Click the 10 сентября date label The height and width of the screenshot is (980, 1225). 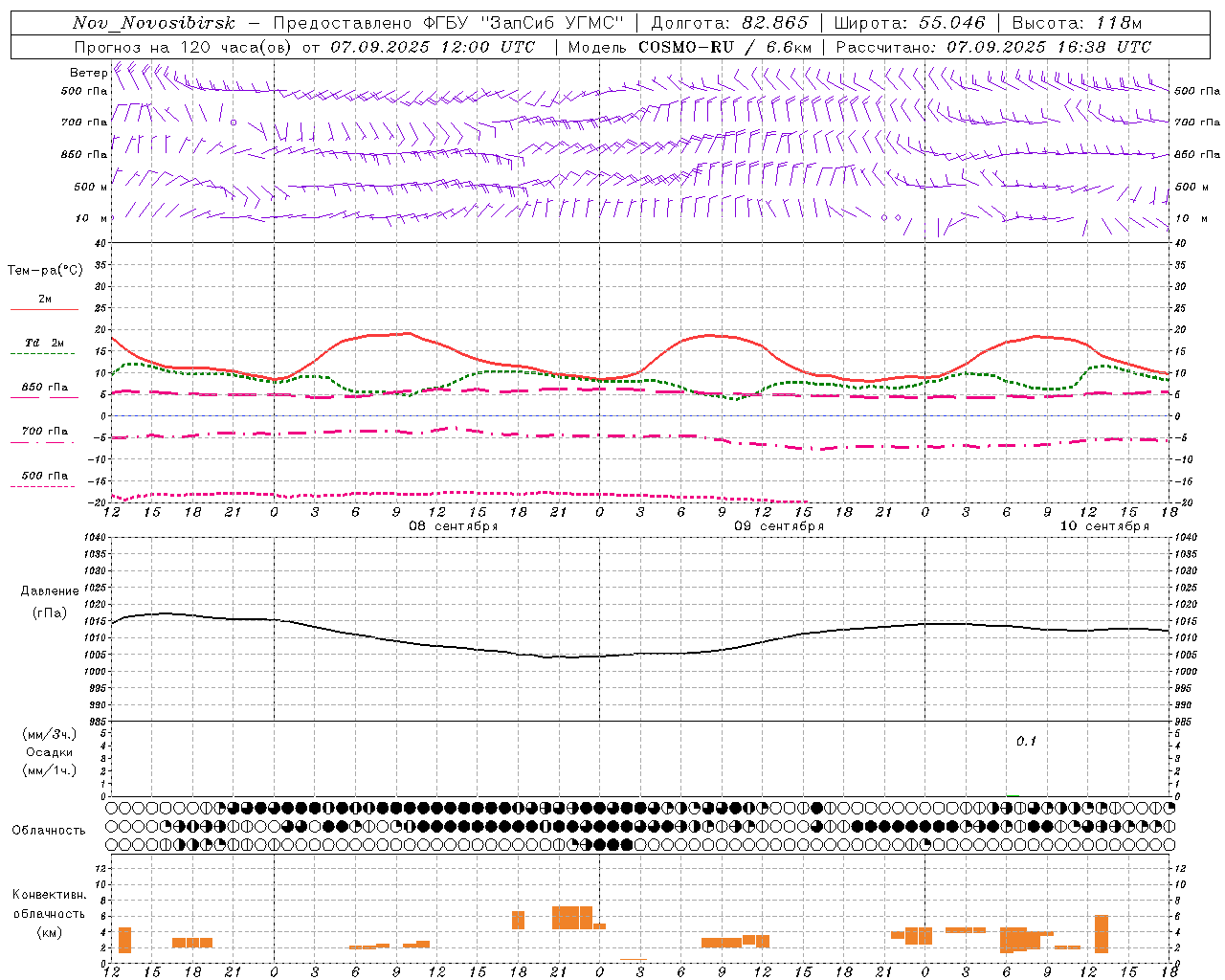1104,526
